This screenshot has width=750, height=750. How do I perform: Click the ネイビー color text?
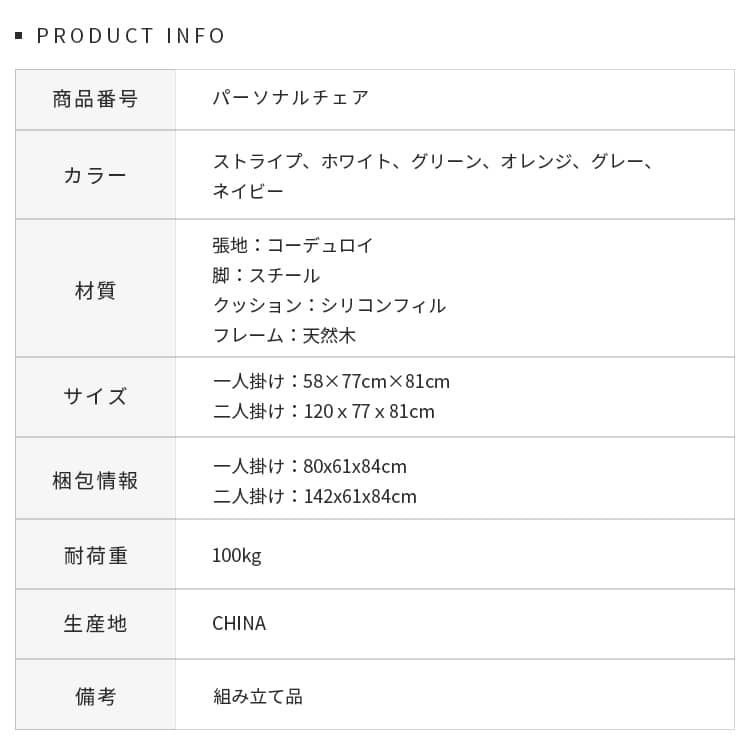pos(248,191)
